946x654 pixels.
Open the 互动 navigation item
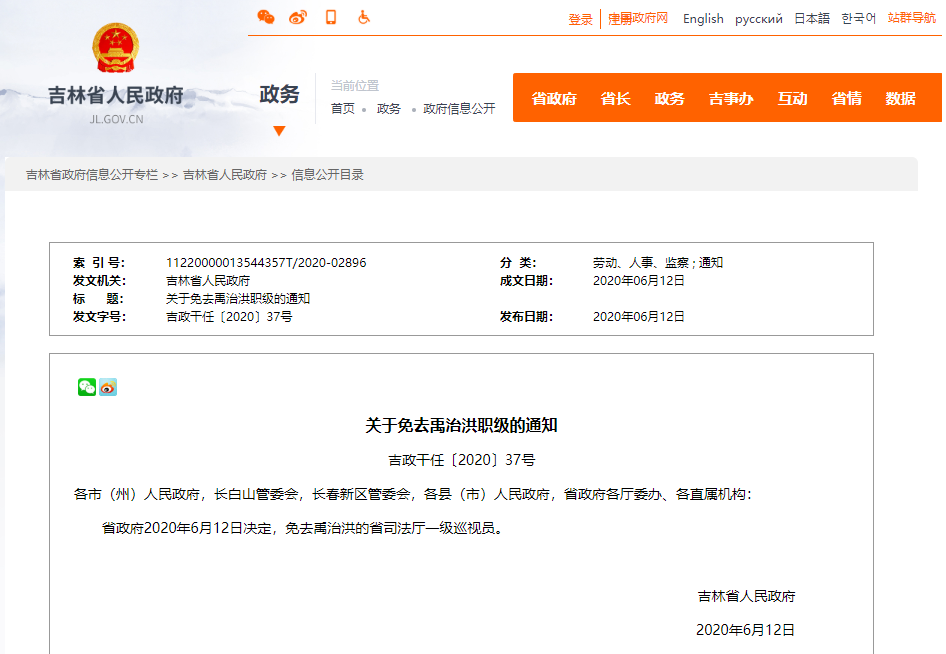[792, 98]
